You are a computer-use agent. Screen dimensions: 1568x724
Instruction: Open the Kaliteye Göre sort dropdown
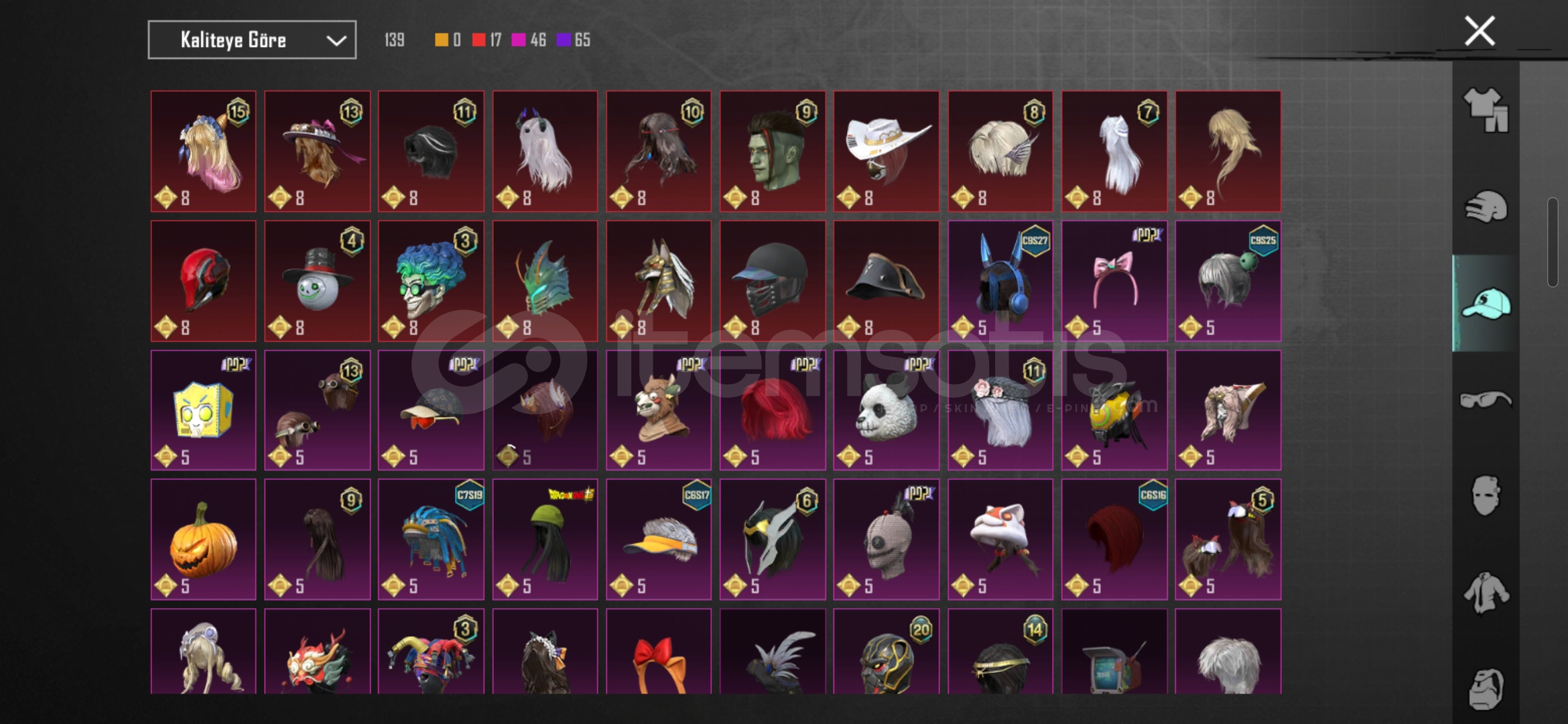[252, 40]
